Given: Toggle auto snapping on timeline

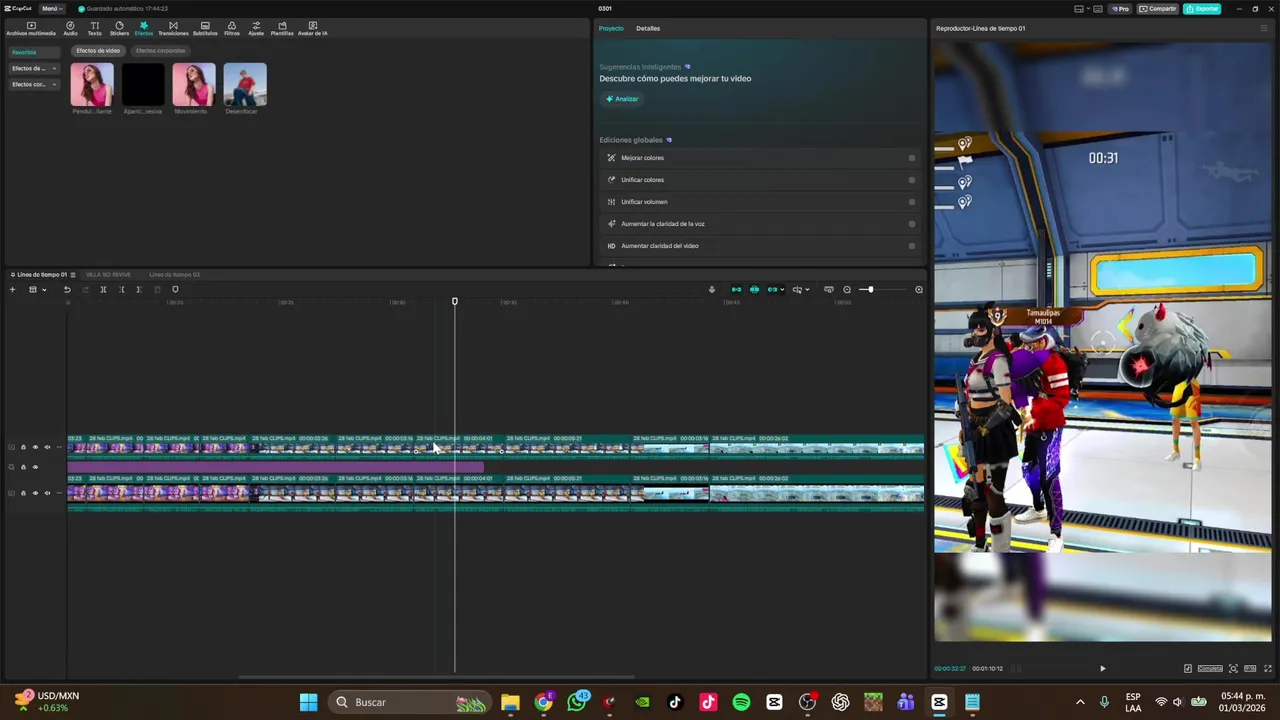Looking at the screenshot, I should coord(755,290).
